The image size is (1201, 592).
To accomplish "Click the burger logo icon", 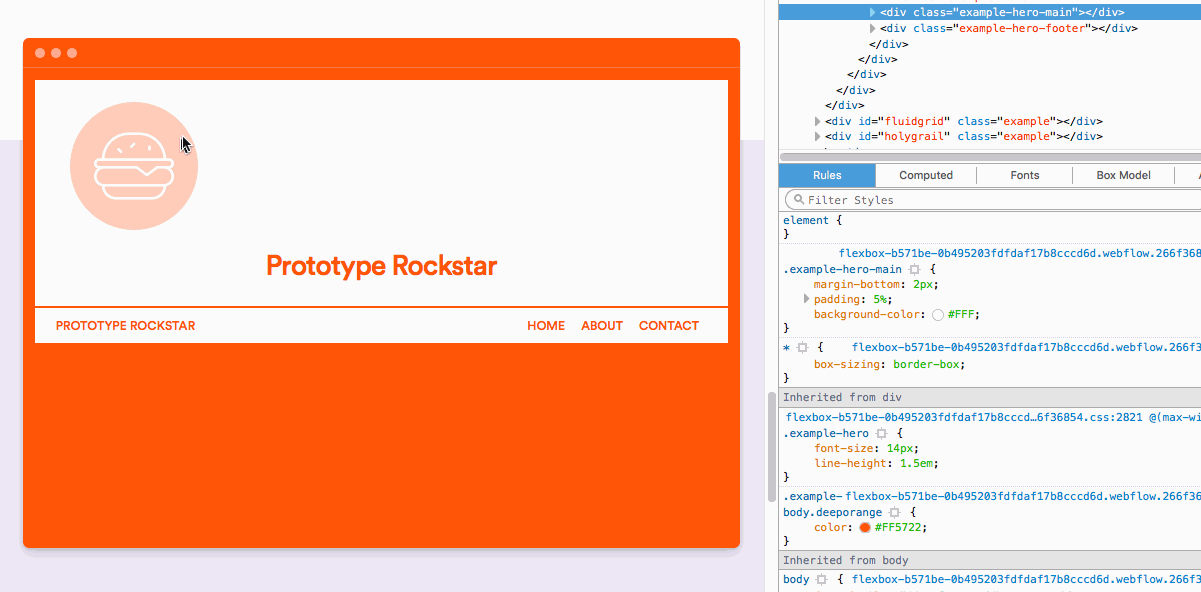I will [134, 166].
